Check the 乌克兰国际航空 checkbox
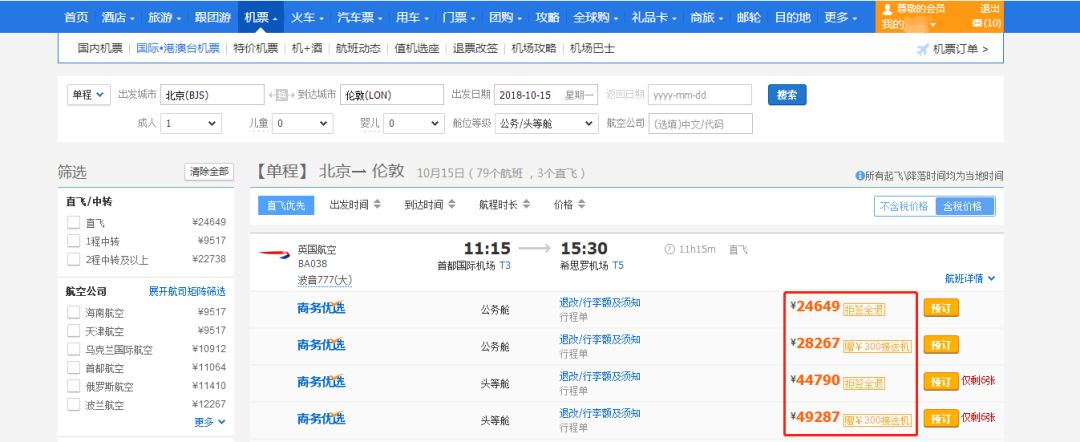Viewport: 1080px width, 442px height. (73, 349)
